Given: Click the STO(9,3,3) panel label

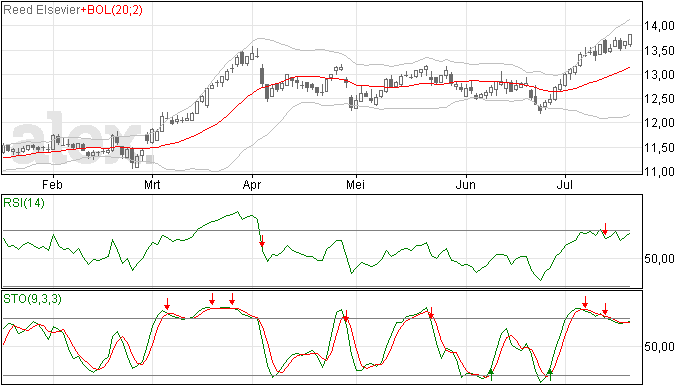Looking at the screenshot, I should click(x=32, y=299).
